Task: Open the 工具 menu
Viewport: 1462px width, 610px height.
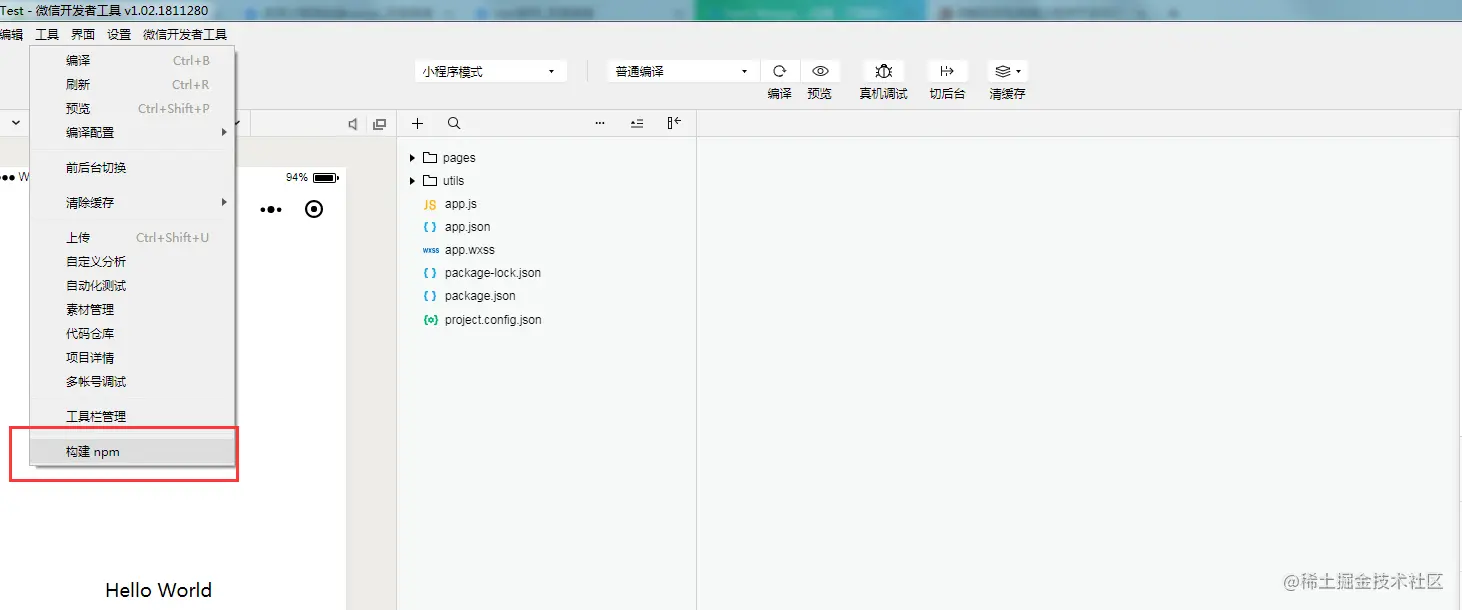Action: click(x=47, y=34)
